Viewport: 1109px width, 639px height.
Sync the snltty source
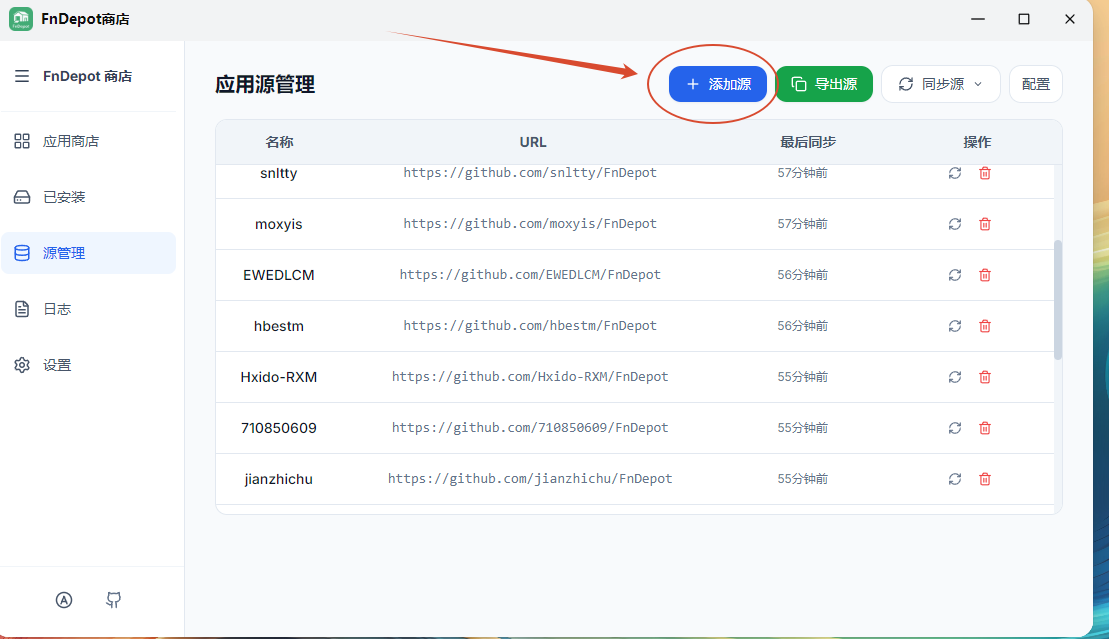pos(955,173)
